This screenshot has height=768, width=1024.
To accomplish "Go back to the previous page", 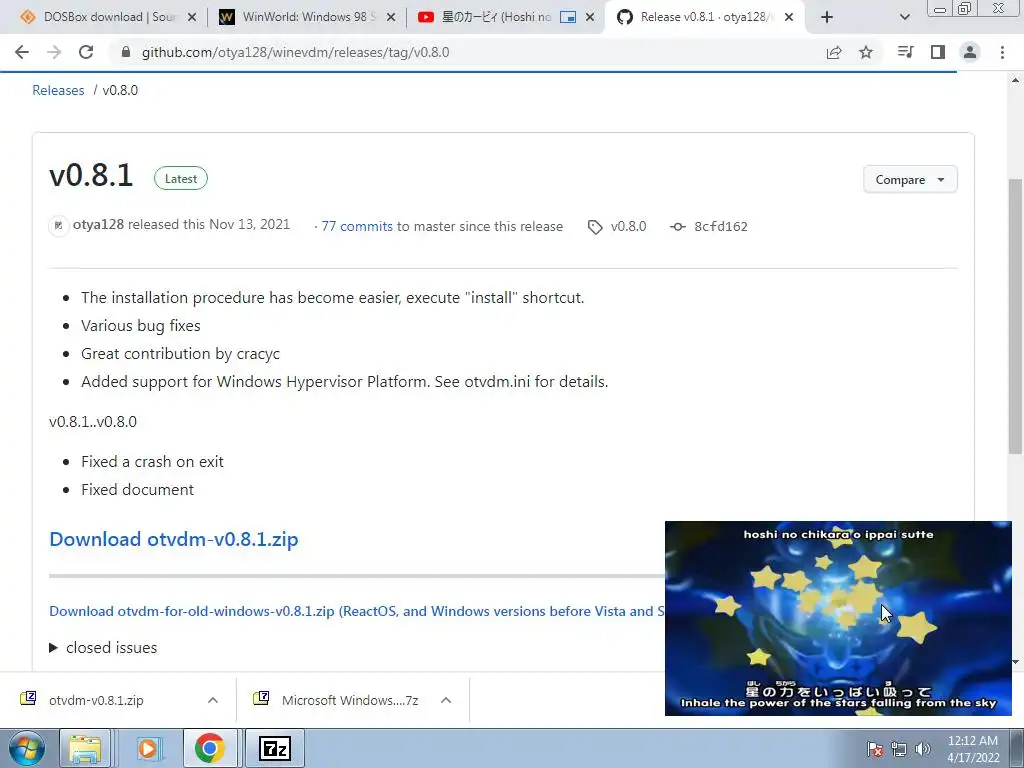I will point(22,52).
